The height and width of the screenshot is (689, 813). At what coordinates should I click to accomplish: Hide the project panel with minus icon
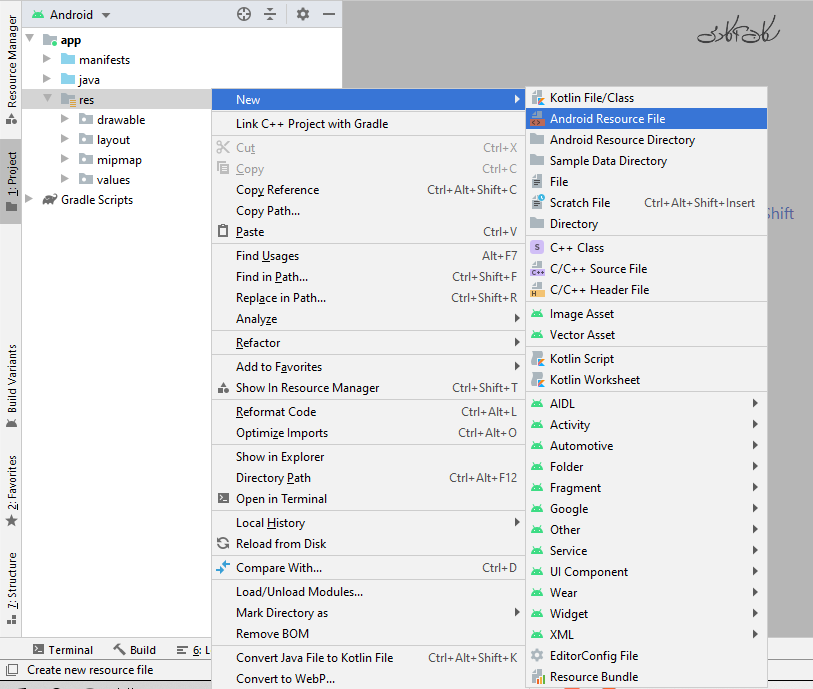[329, 15]
